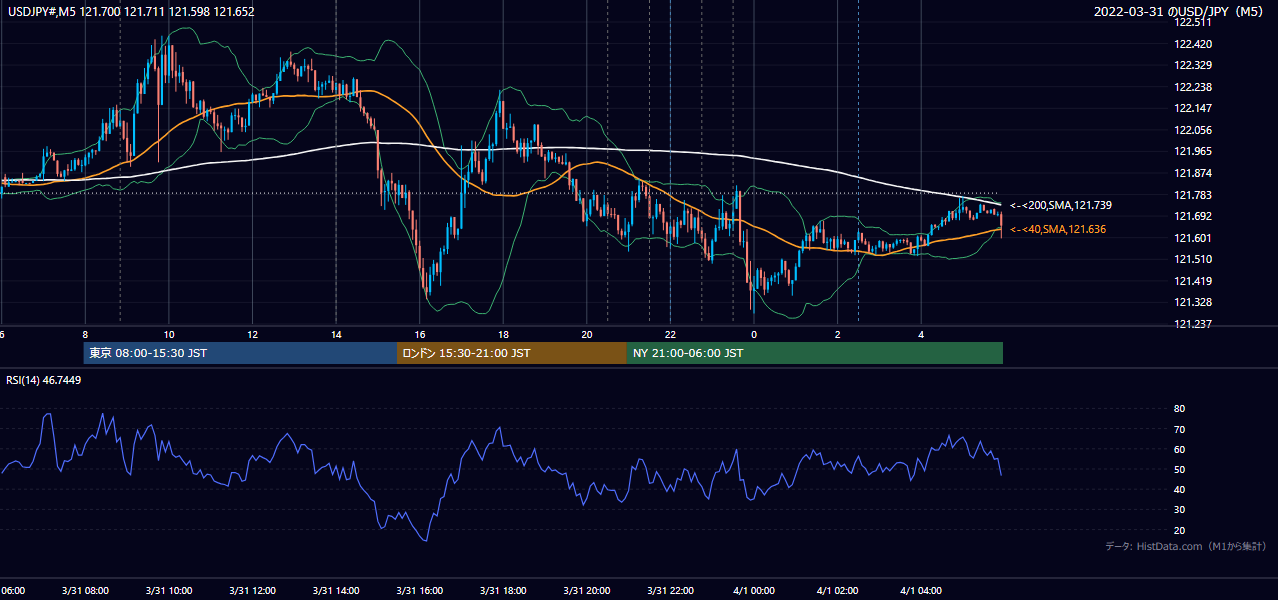Click price axis value 121.419
Viewport: 1278px width, 600px height.
pyautogui.click(x=1194, y=281)
